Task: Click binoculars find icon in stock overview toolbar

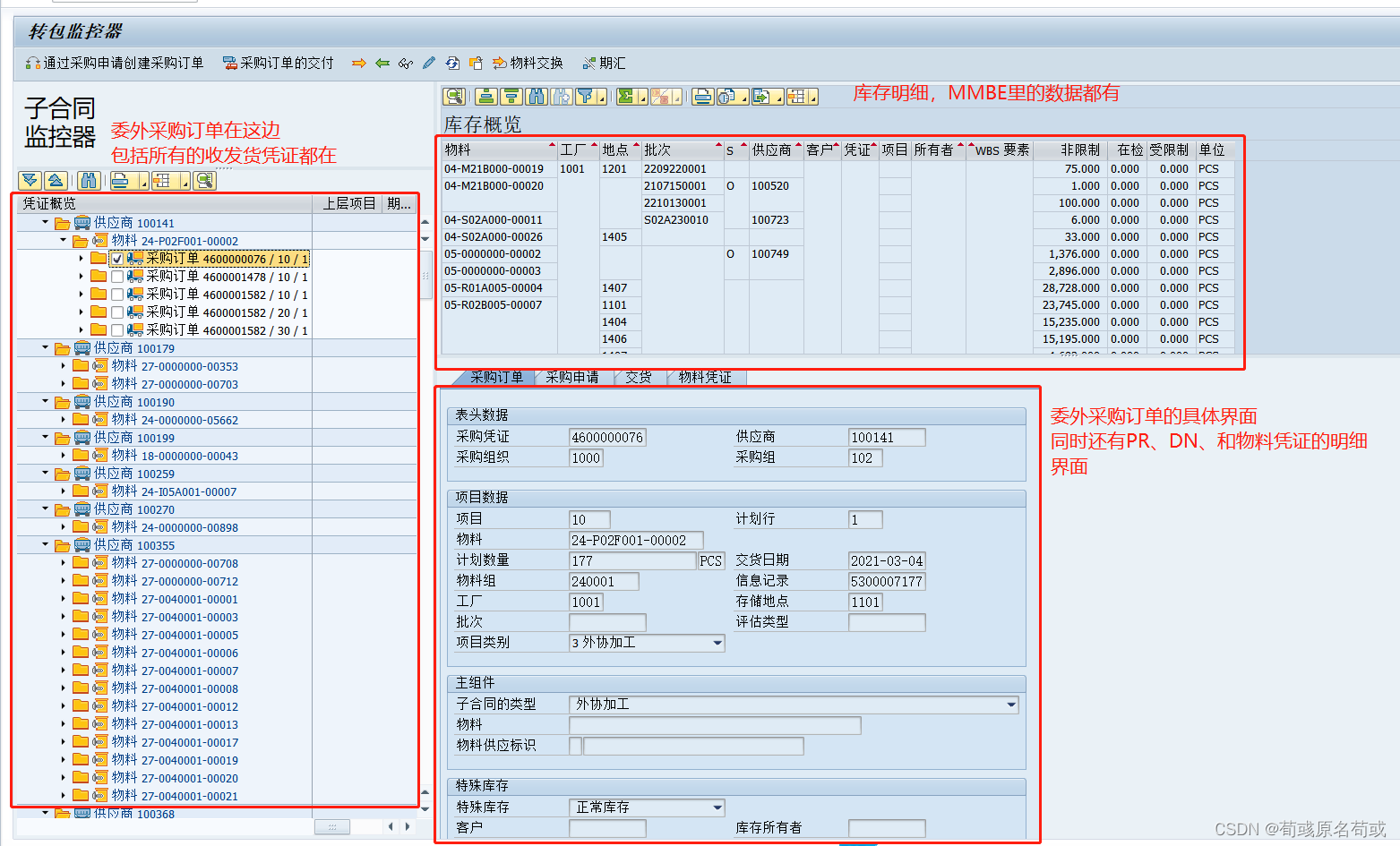Action: [537, 96]
